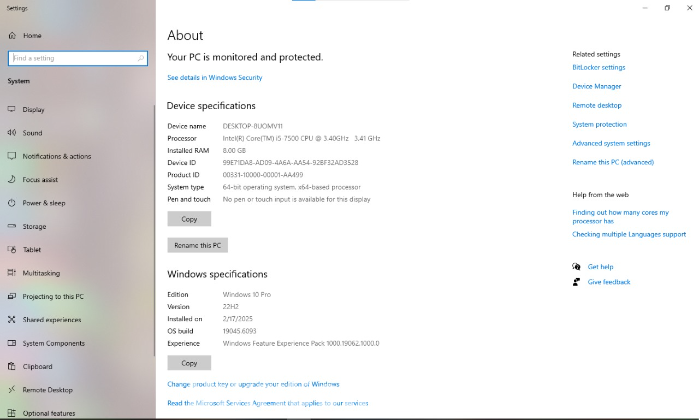The height and width of the screenshot is (420, 699).
Task: Select the Display monitor icon
Action: [12, 109]
